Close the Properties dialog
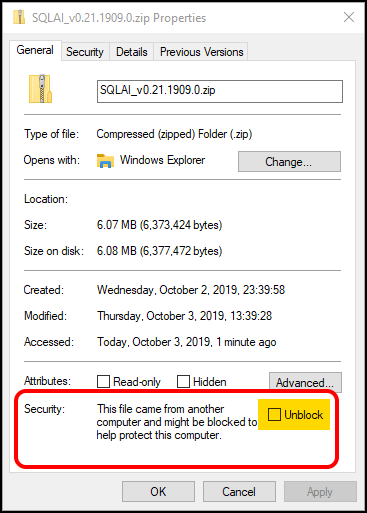 [x=349, y=17]
